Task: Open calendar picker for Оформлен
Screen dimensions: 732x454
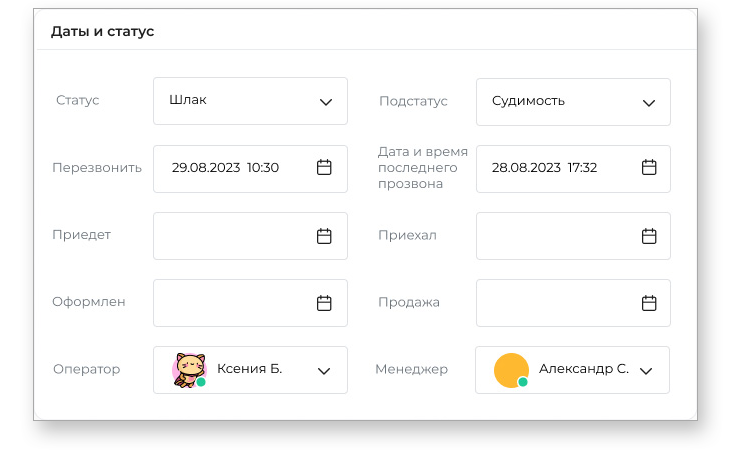Action: pos(324,303)
